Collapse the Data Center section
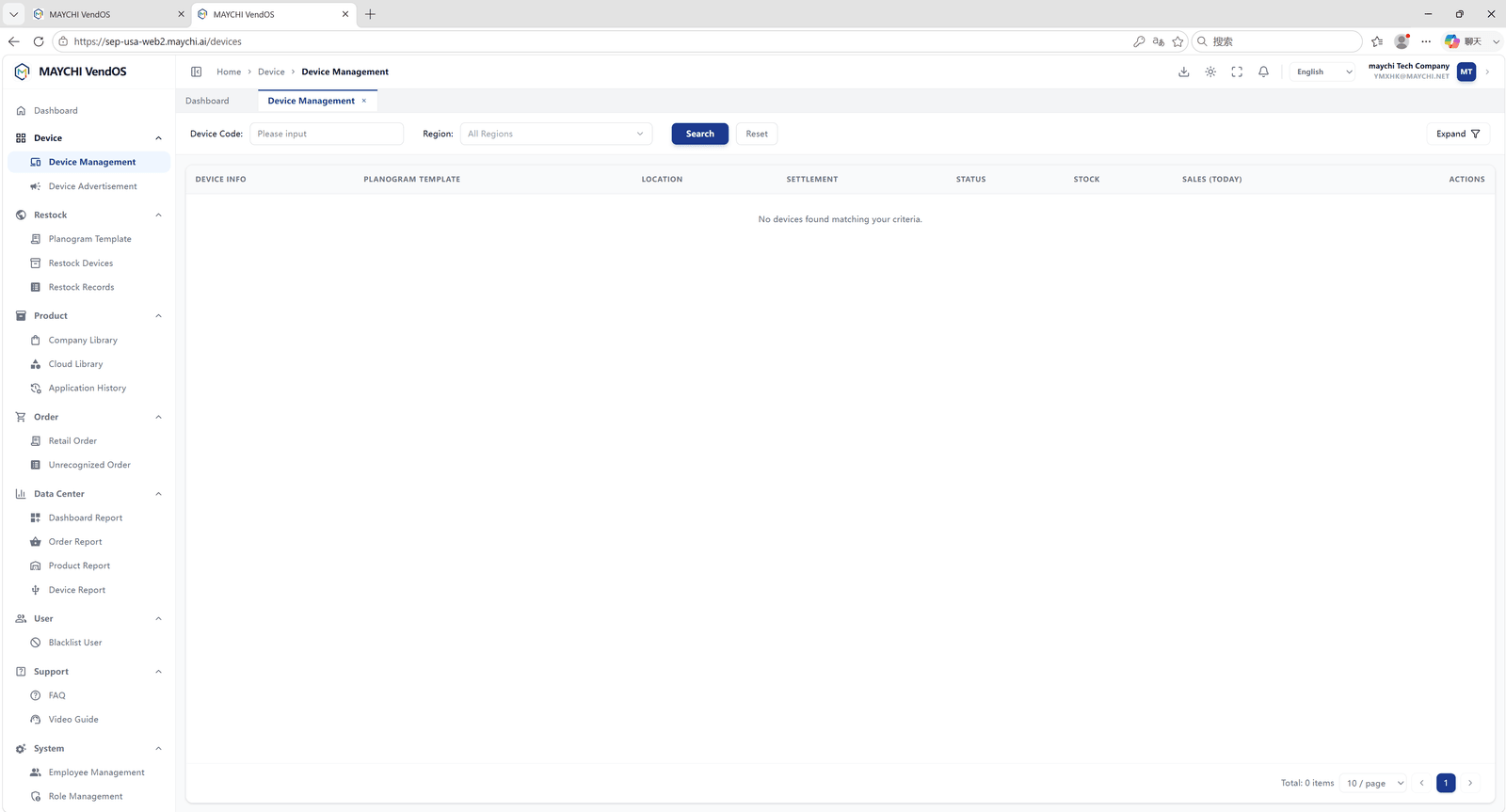The width and height of the screenshot is (1506, 812). pos(88,494)
